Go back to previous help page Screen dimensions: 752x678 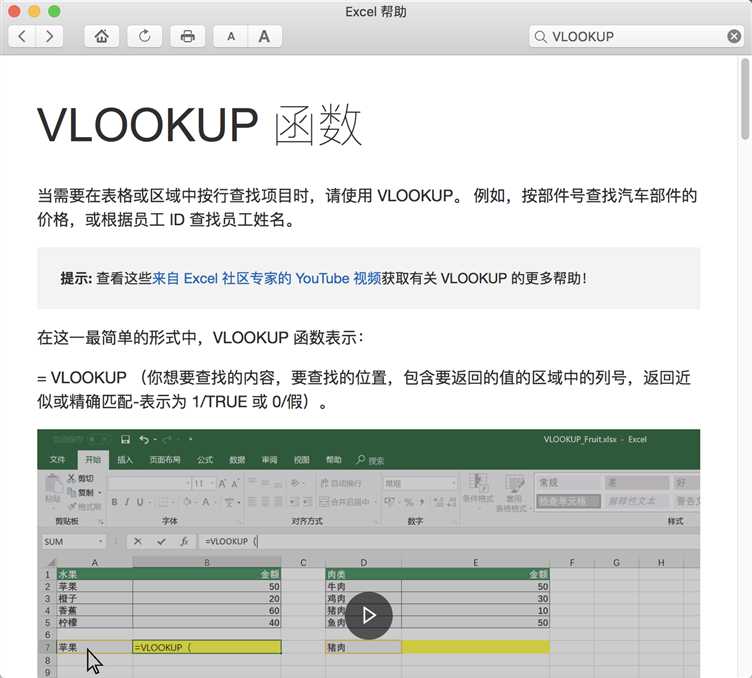(x=22, y=36)
